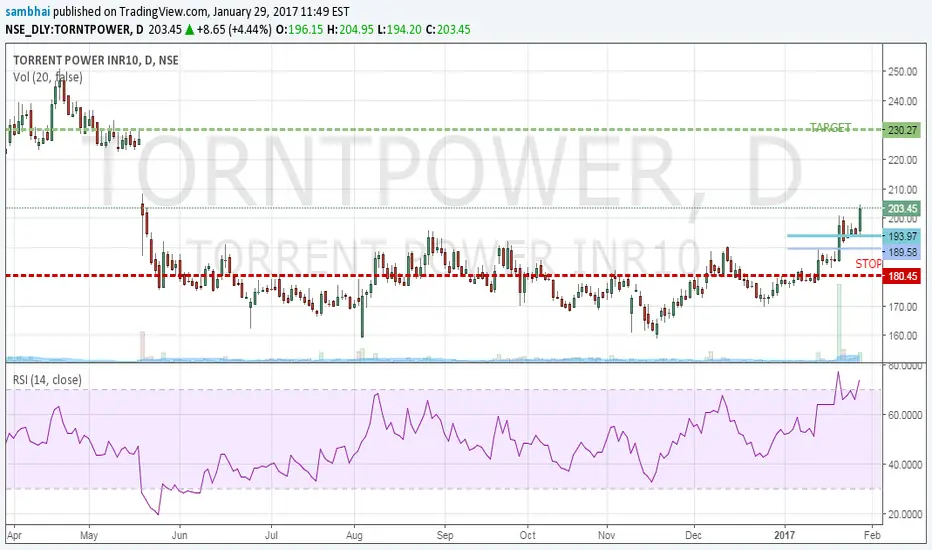Click the low value L:194.20
This screenshot has width=932, height=550.
pos(399,29)
